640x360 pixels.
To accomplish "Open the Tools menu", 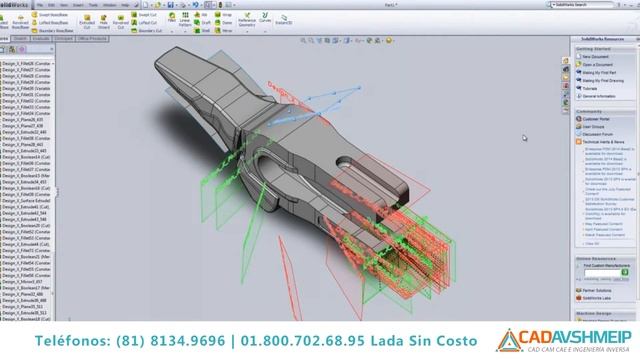I will click(93, 5).
